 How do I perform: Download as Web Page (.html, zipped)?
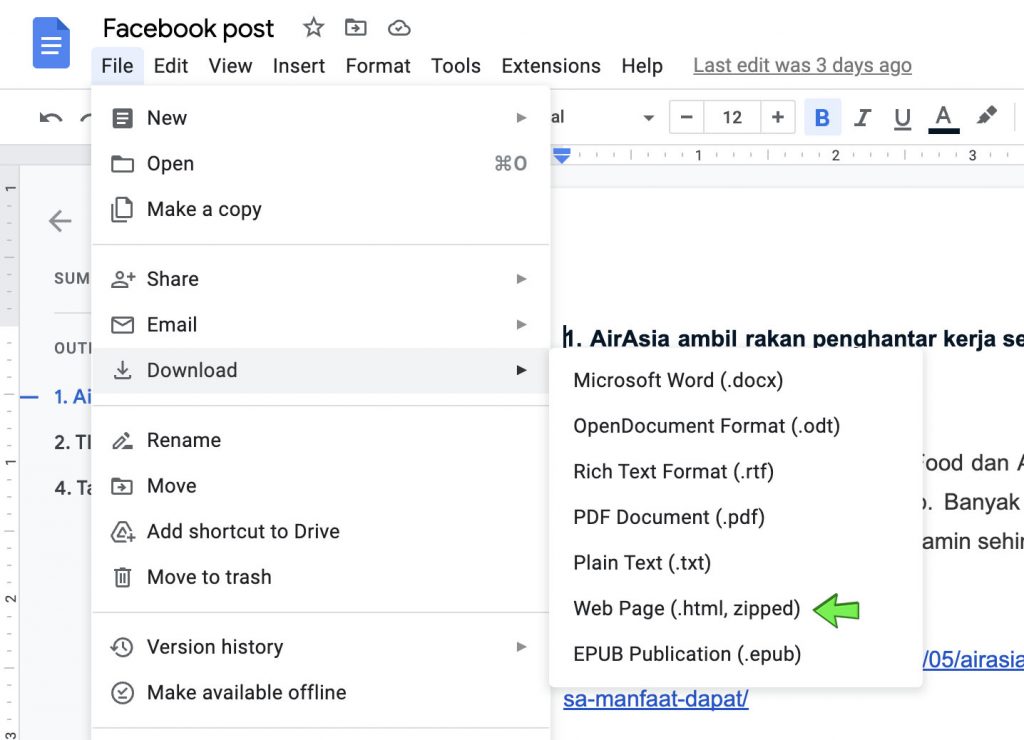click(x=735, y=609)
